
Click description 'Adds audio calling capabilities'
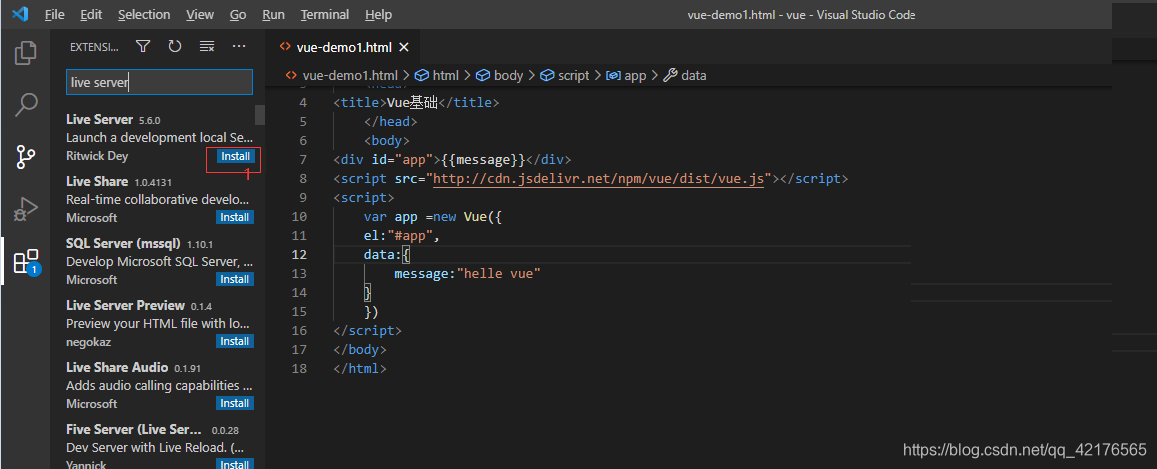coord(159,385)
